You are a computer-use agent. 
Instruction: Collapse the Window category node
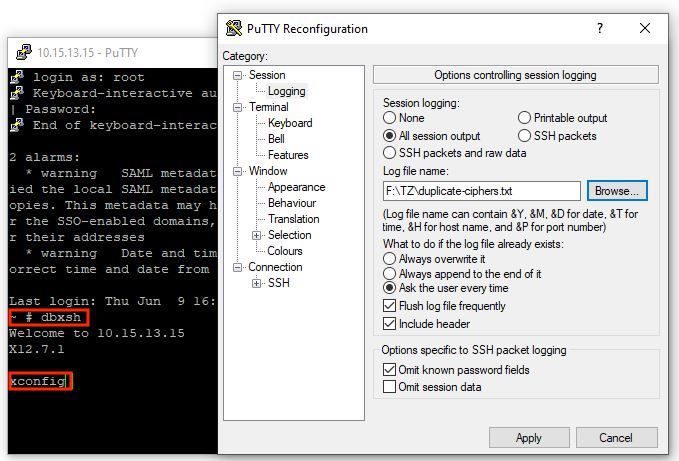click(238, 171)
